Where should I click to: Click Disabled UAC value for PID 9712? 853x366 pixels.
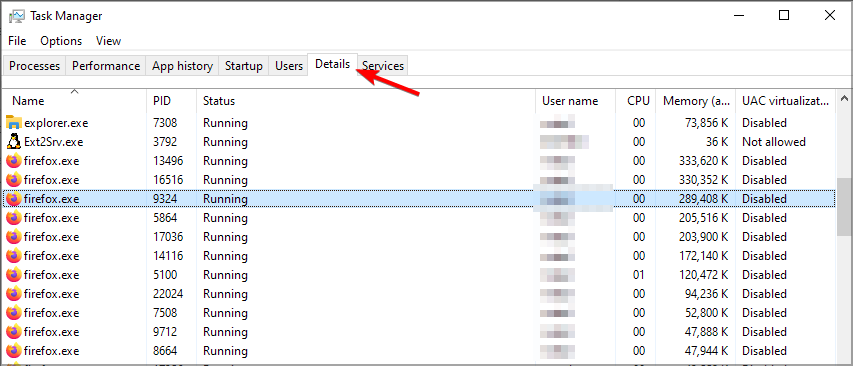tap(764, 332)
